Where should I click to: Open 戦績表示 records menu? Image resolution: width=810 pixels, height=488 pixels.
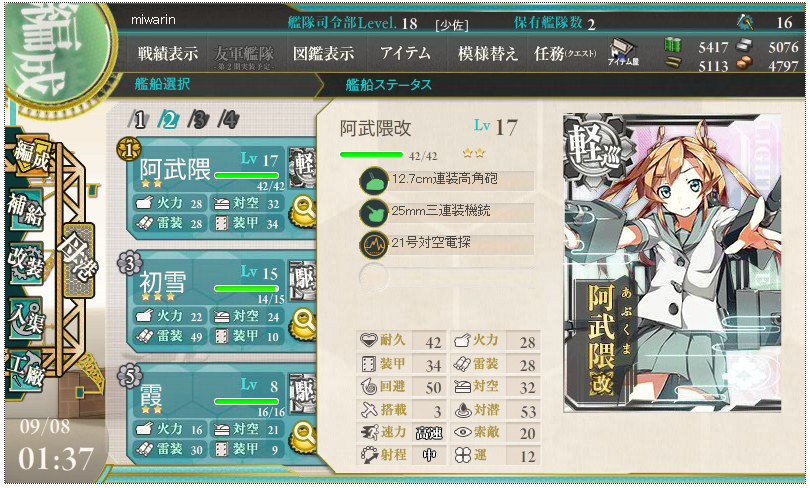point(167,53)
